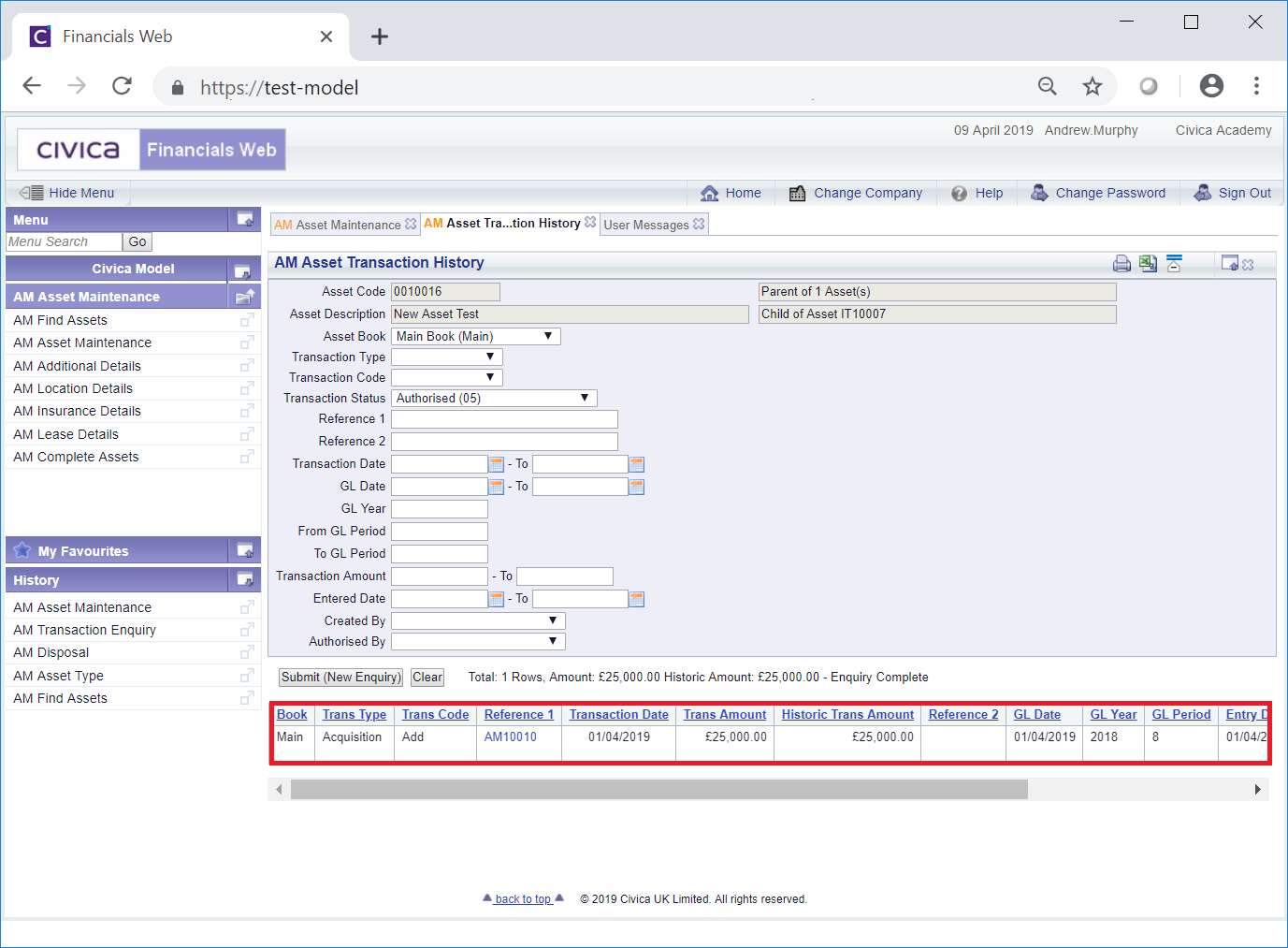Open the Created By dropdown
This screenshot has width=1288, height=948.
478,620
